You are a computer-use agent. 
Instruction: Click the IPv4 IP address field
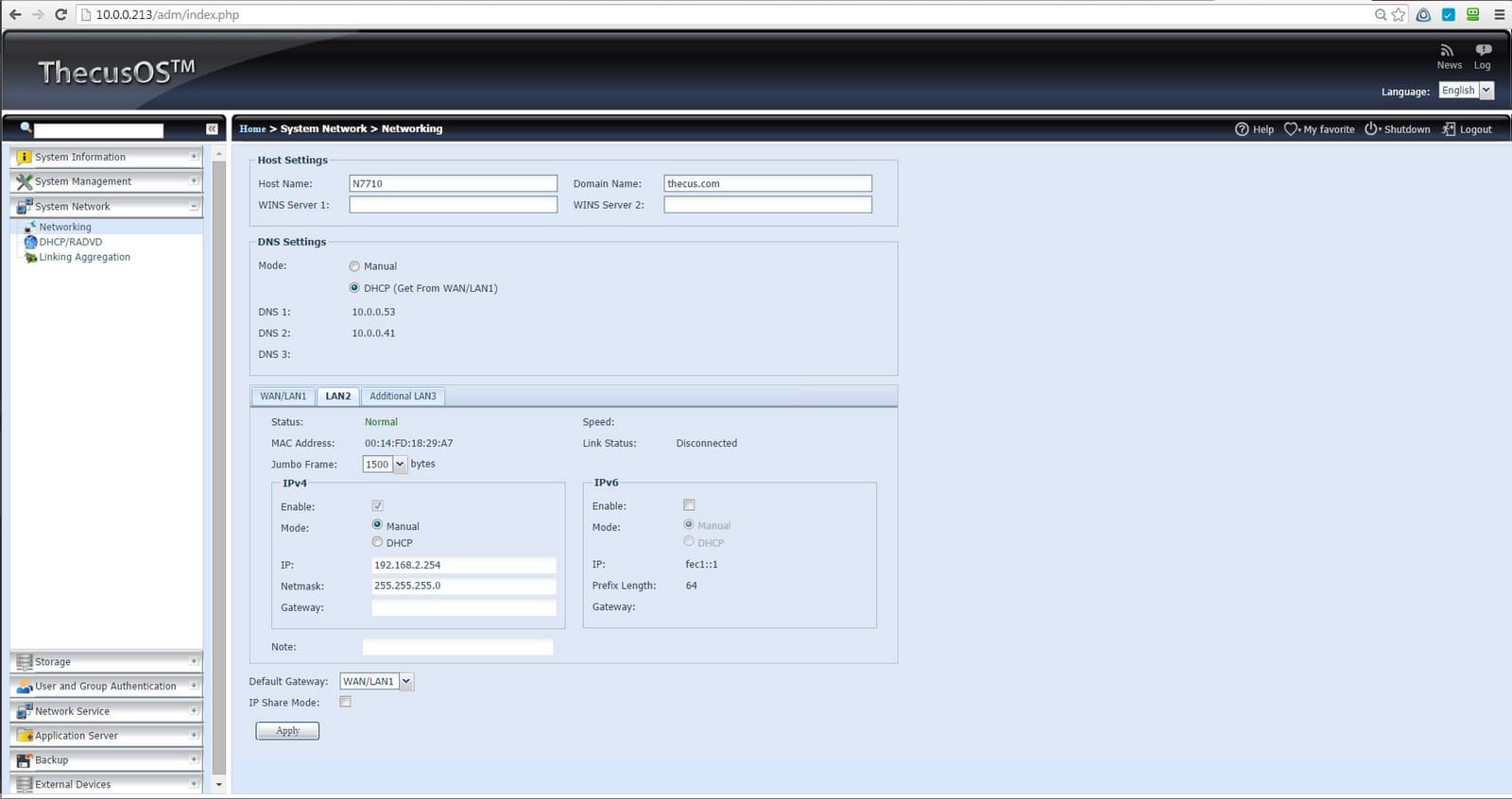[464, 565]
